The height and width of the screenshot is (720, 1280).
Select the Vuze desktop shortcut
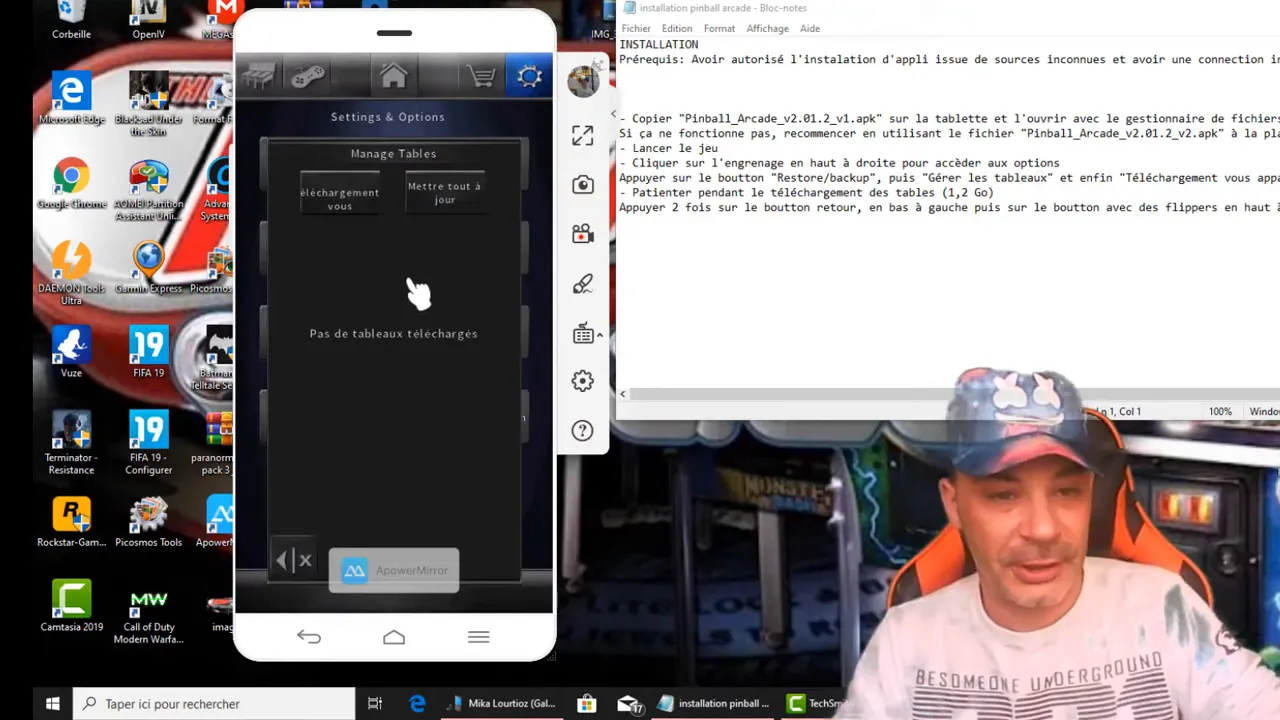(71, 354)
